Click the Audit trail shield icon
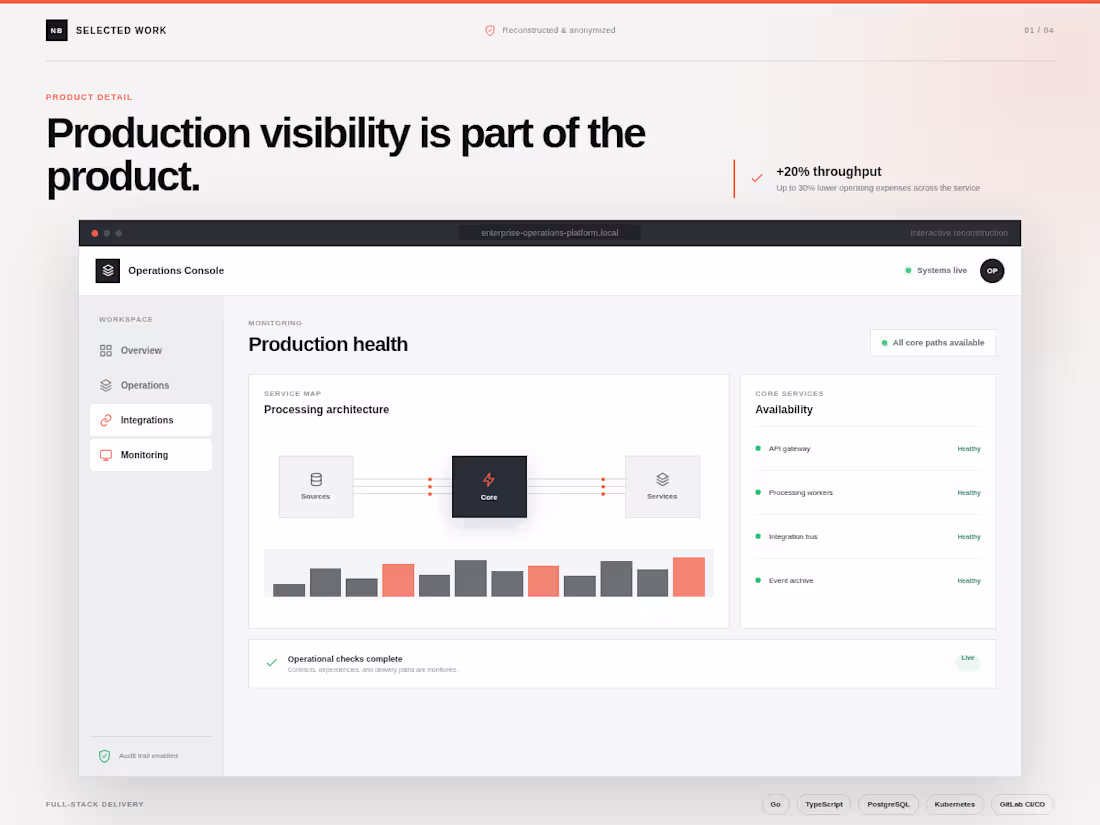The width and height of the screenshot is (1100, 825). tap(105, 756)
